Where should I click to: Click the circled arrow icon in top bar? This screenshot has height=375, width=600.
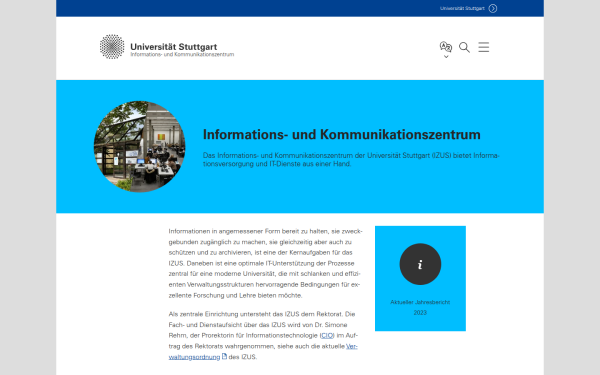pyautogui.click(x=493, y=8)
